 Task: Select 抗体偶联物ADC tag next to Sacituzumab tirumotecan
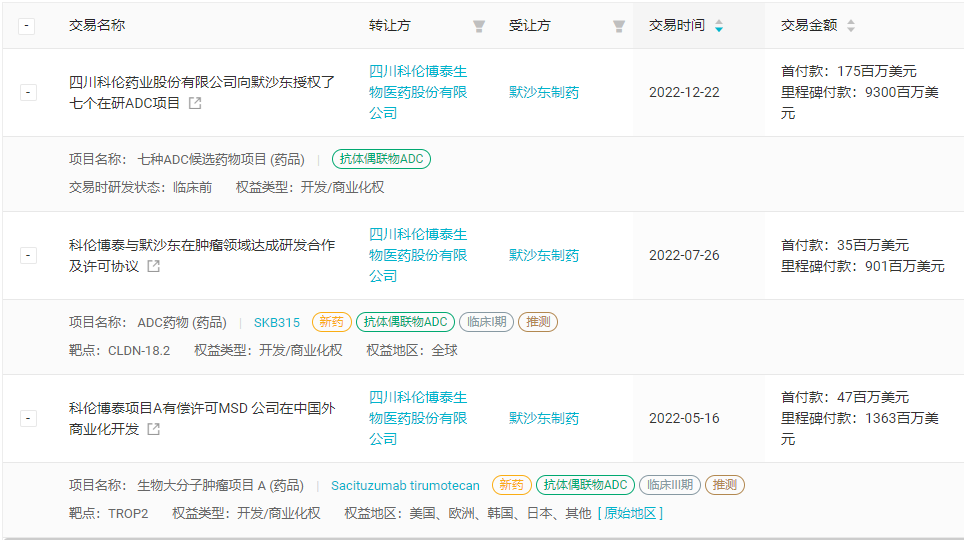click(x=585, y=485)
